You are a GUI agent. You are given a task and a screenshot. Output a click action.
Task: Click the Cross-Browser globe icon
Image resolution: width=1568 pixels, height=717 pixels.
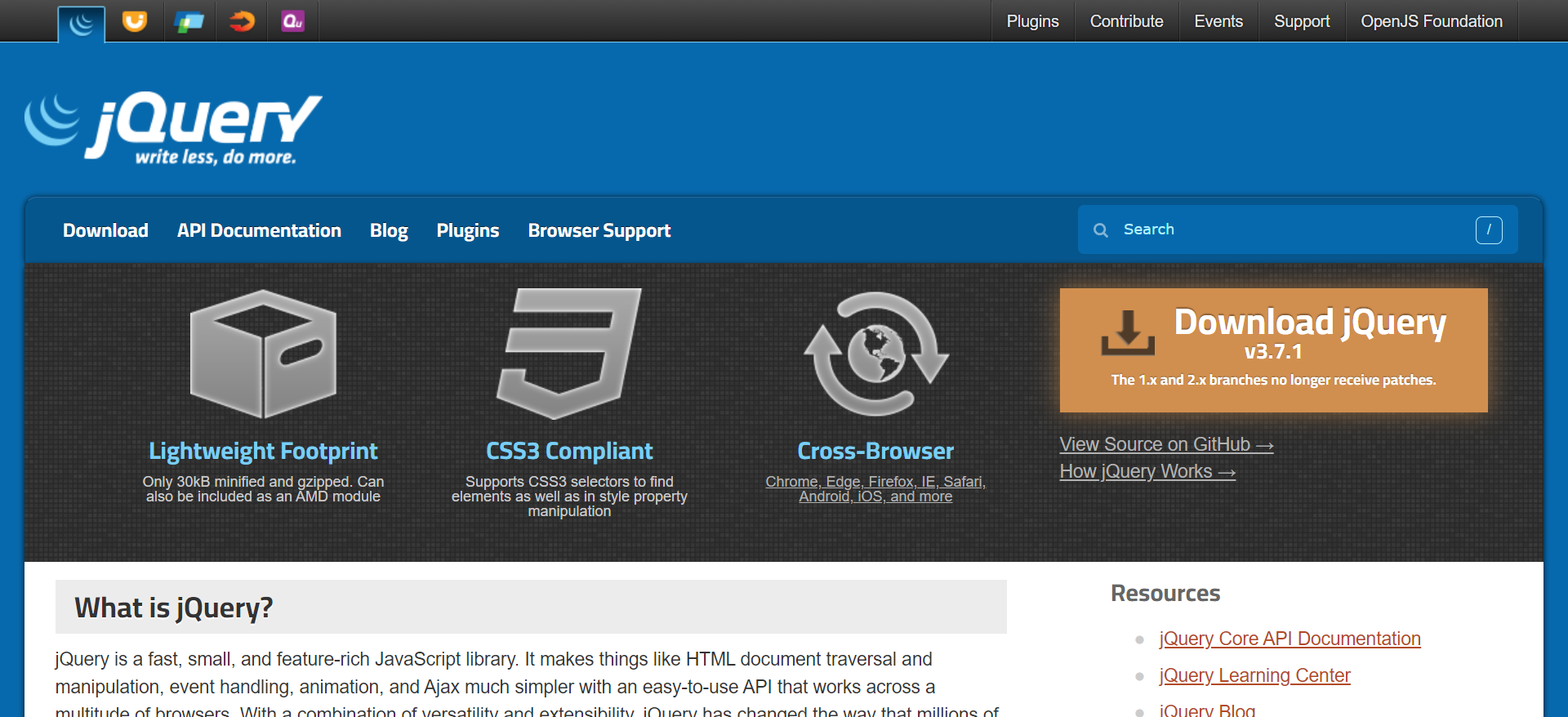tap(875, 354)
